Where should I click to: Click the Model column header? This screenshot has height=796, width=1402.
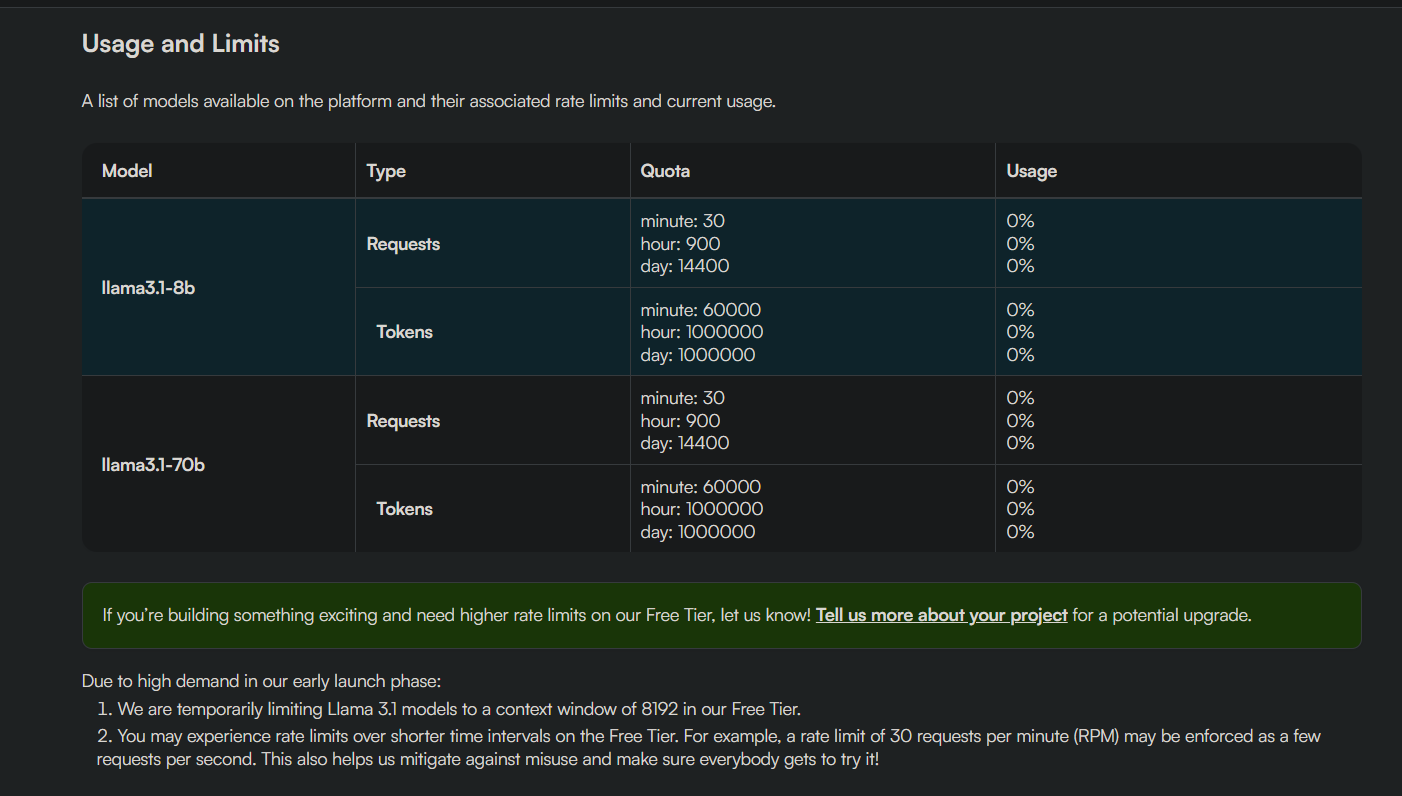tap(127, 171)
